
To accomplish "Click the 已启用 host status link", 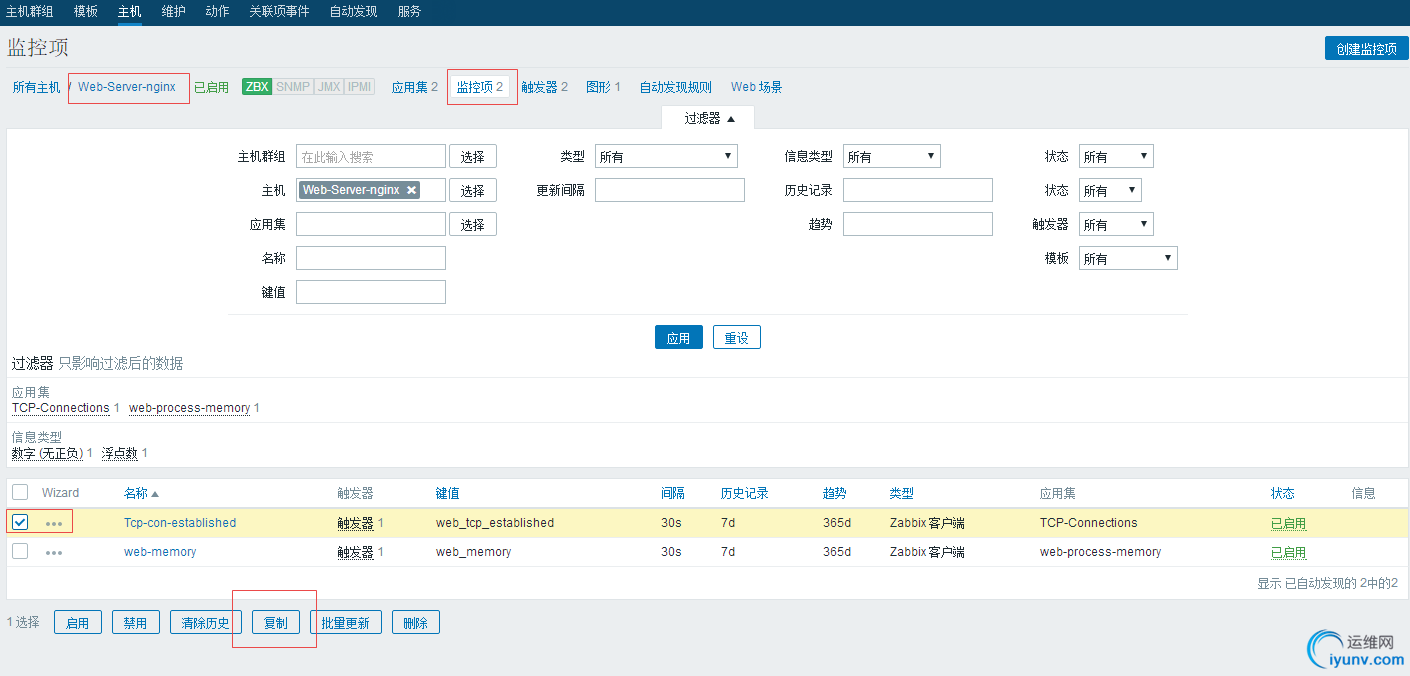I will (x=211, y=87).
